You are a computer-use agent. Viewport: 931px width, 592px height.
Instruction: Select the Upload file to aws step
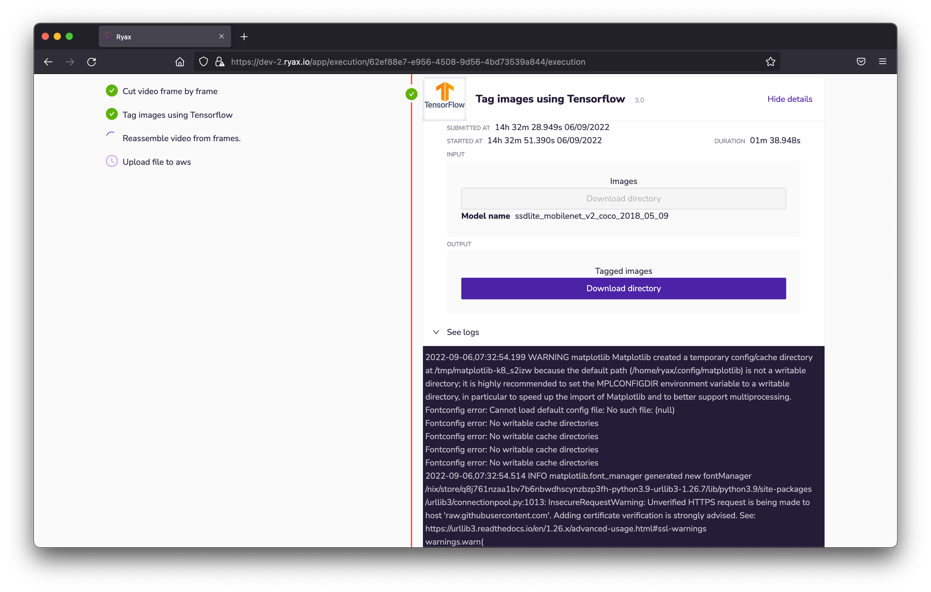(x=157, y=162)
